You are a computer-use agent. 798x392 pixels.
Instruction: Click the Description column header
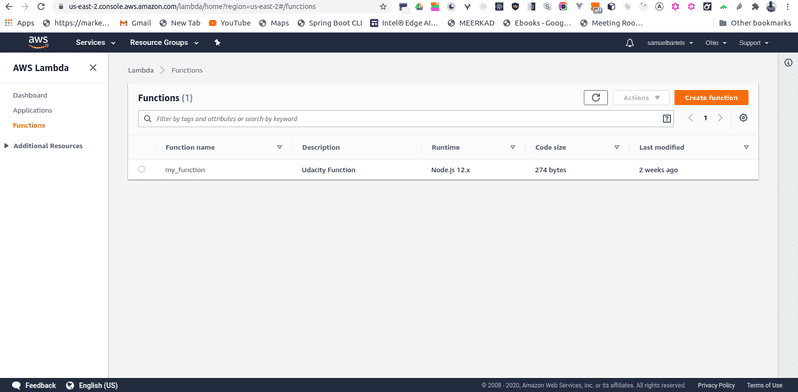tap(321, 147)
